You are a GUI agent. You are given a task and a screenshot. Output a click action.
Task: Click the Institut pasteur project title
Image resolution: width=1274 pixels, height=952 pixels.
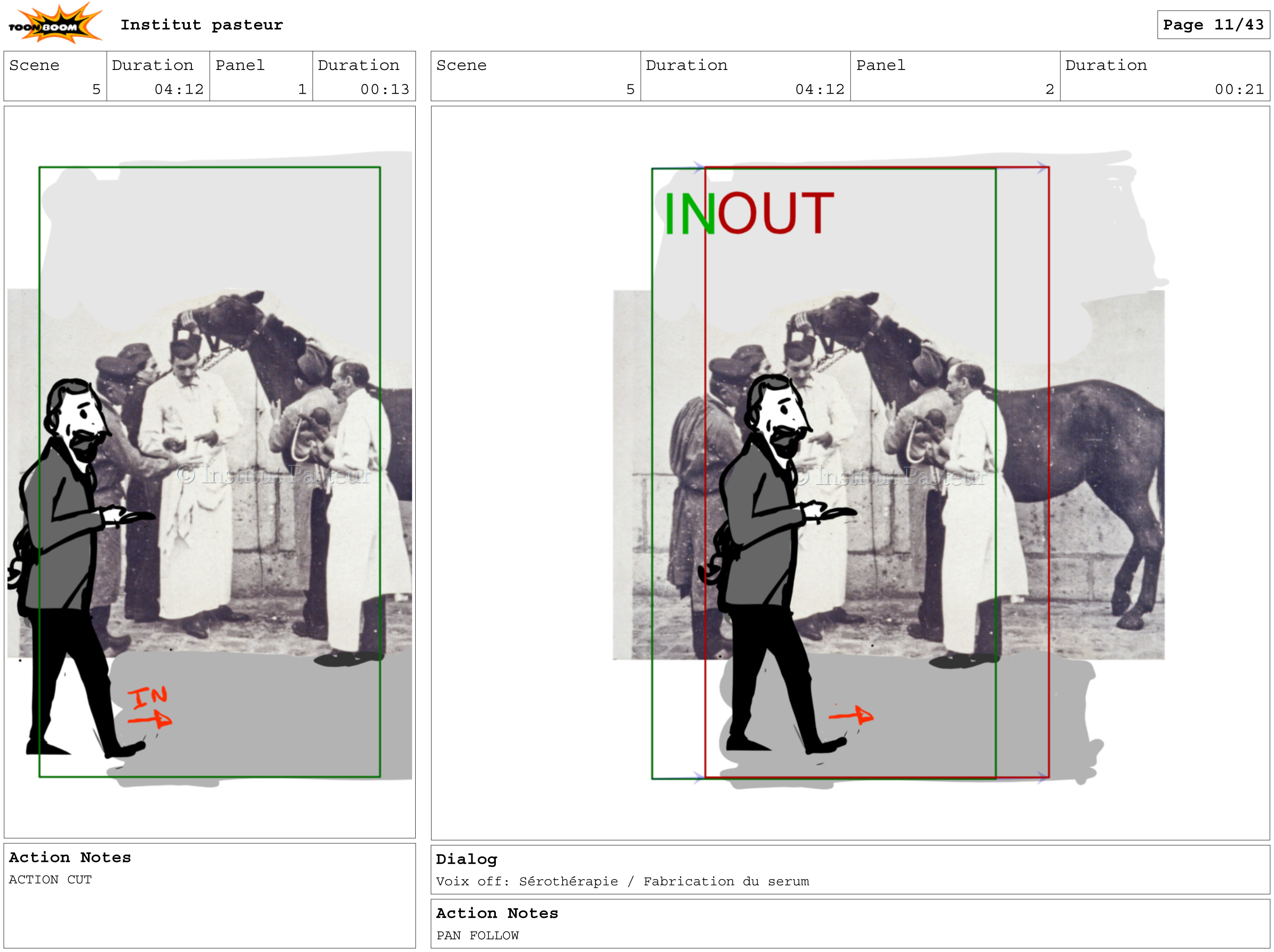pos(202,25)
